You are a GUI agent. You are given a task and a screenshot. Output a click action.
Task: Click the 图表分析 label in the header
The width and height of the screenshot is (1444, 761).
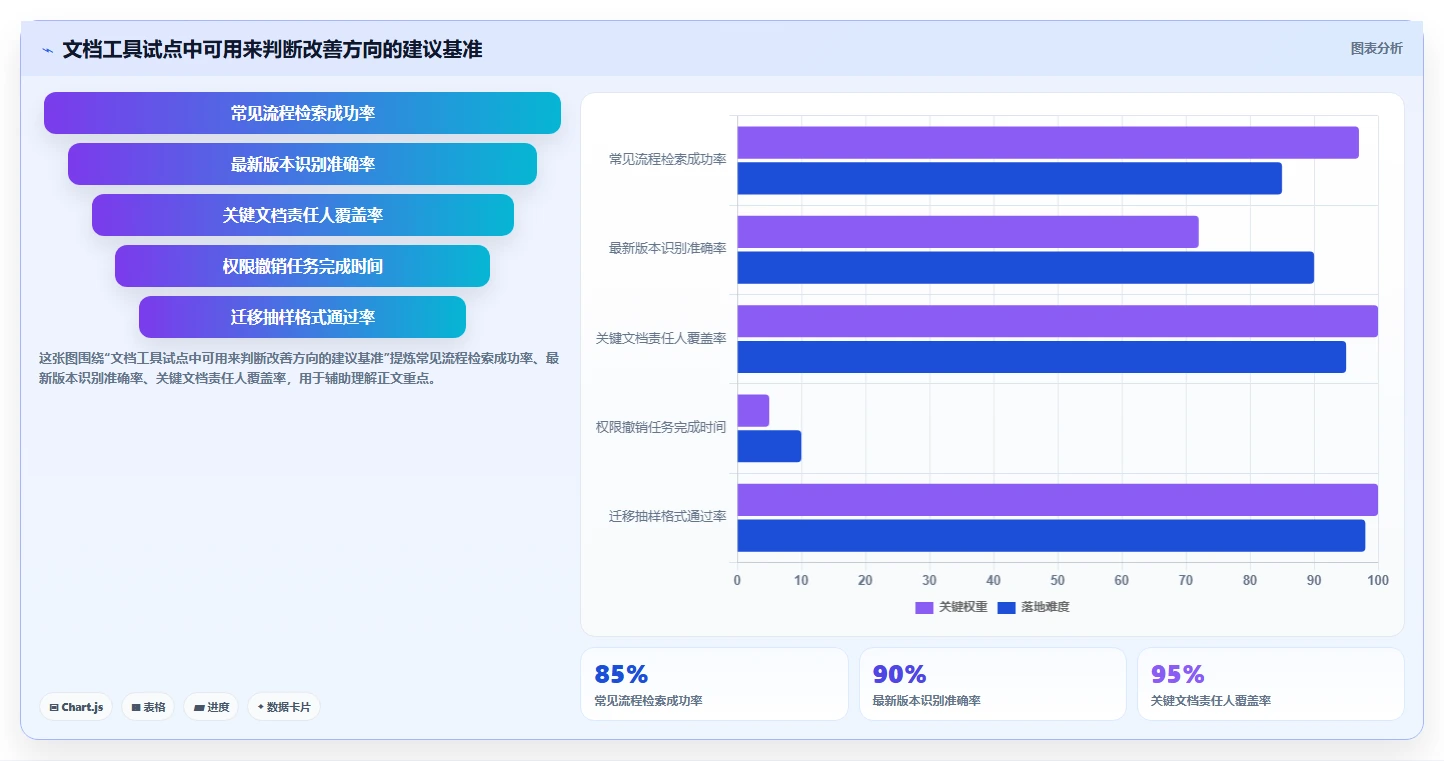[x=1376, y=48]
